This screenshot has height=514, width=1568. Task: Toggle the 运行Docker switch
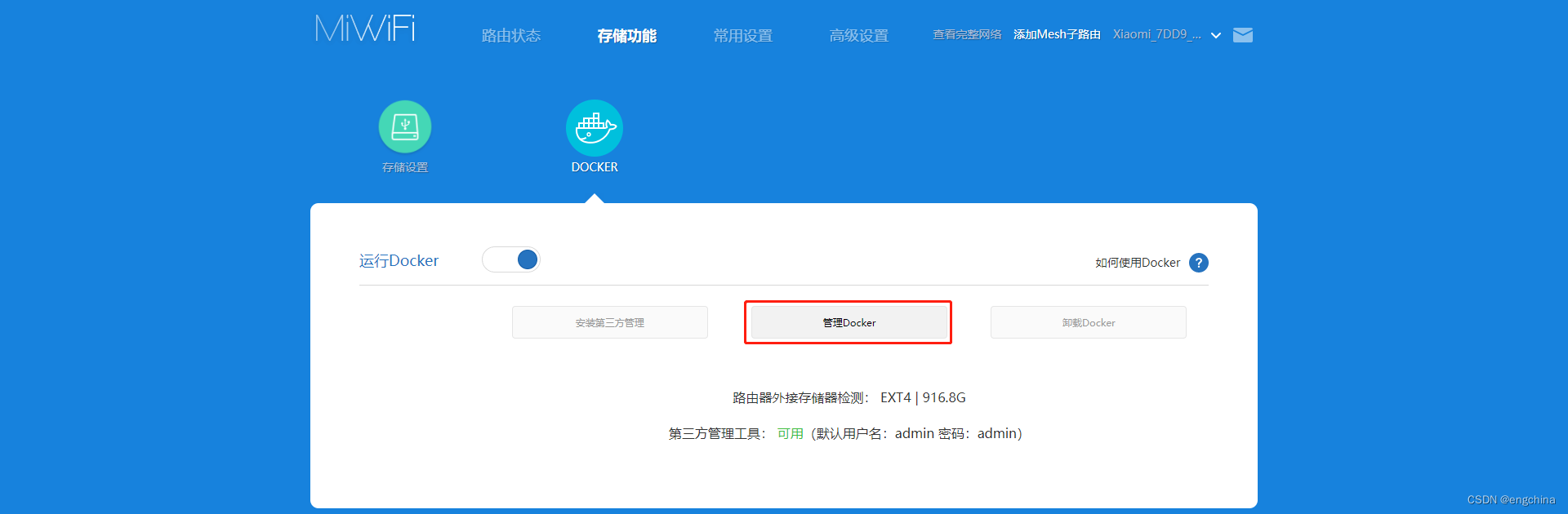pyautogui.click(x=511, y=259)
